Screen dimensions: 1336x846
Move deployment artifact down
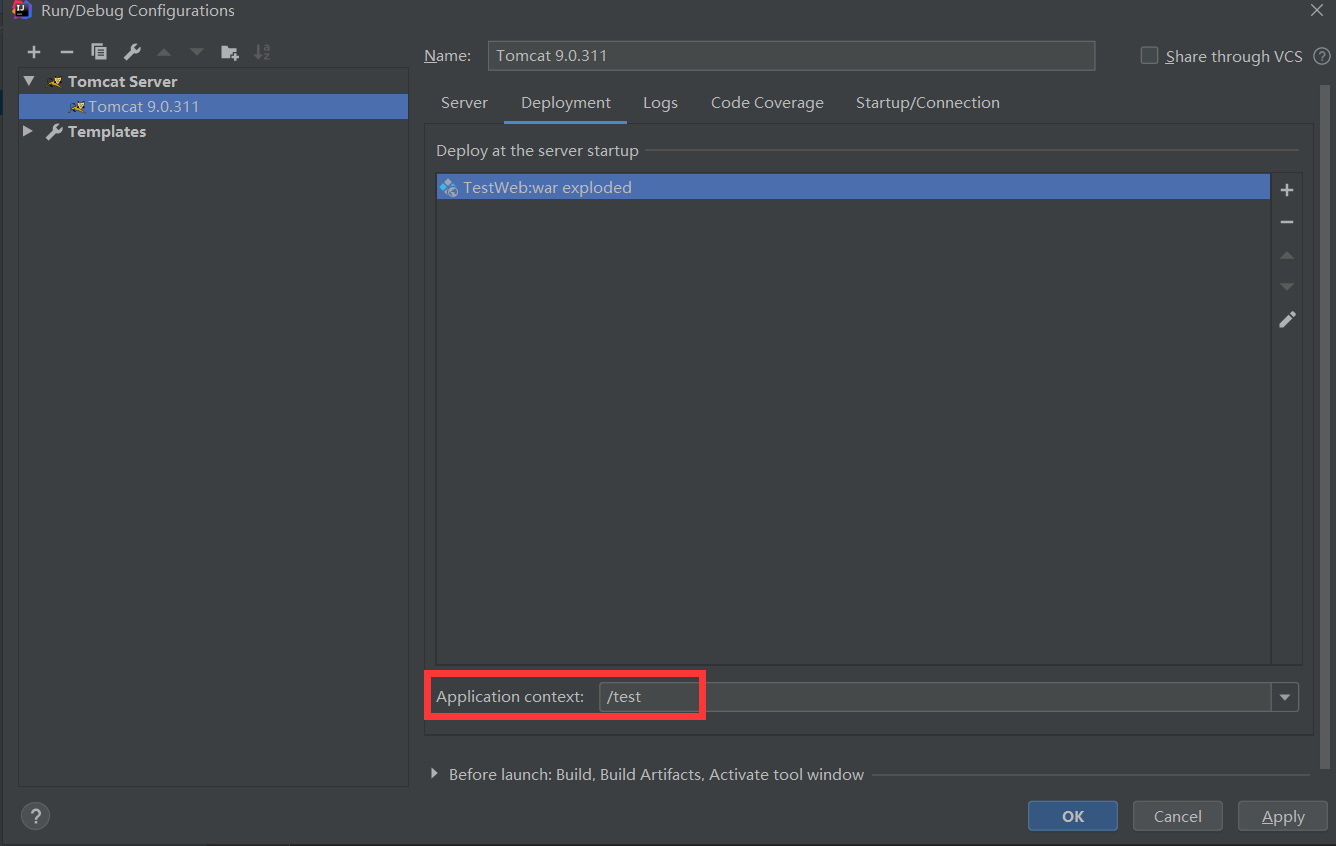[1287, 287]
